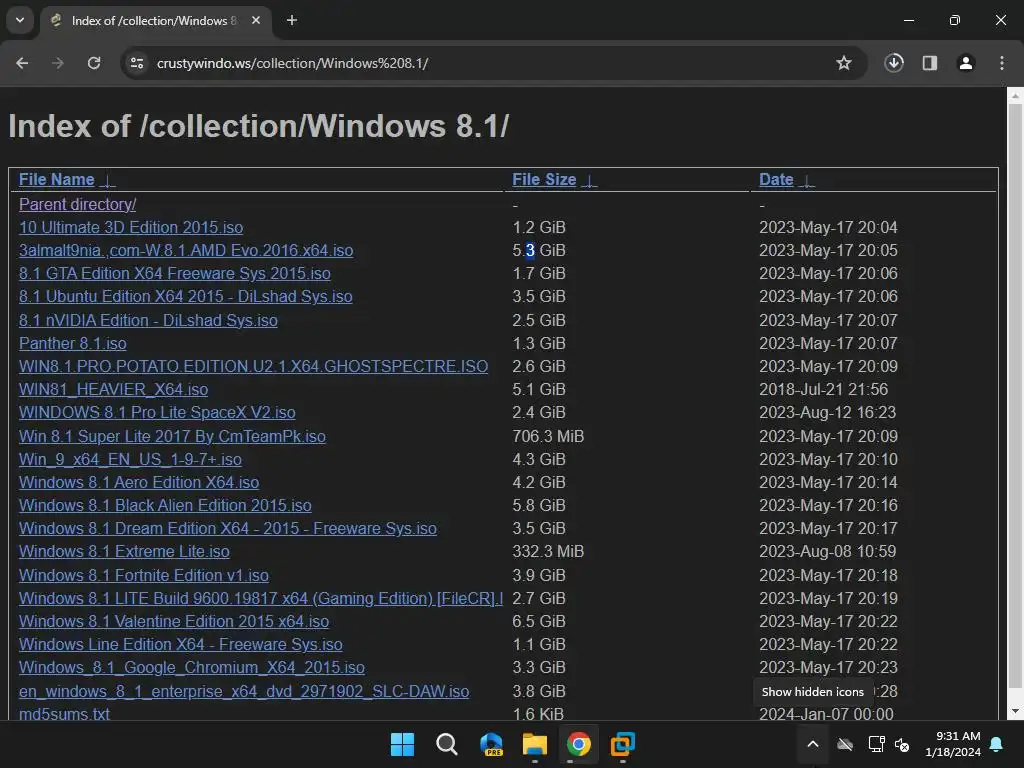Open Panther 8.1.iso link

72,343
